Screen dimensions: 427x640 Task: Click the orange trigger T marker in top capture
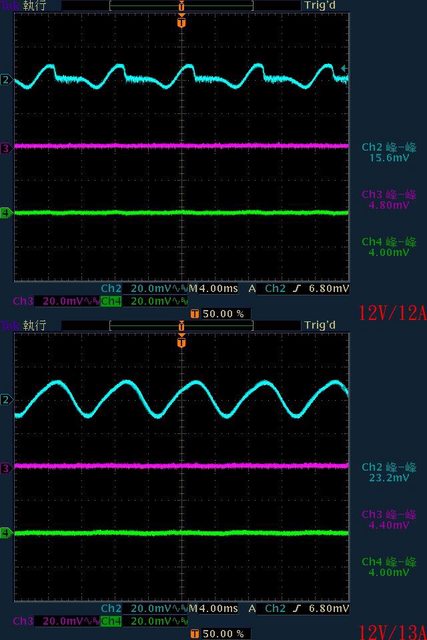[x=182, y=21]
